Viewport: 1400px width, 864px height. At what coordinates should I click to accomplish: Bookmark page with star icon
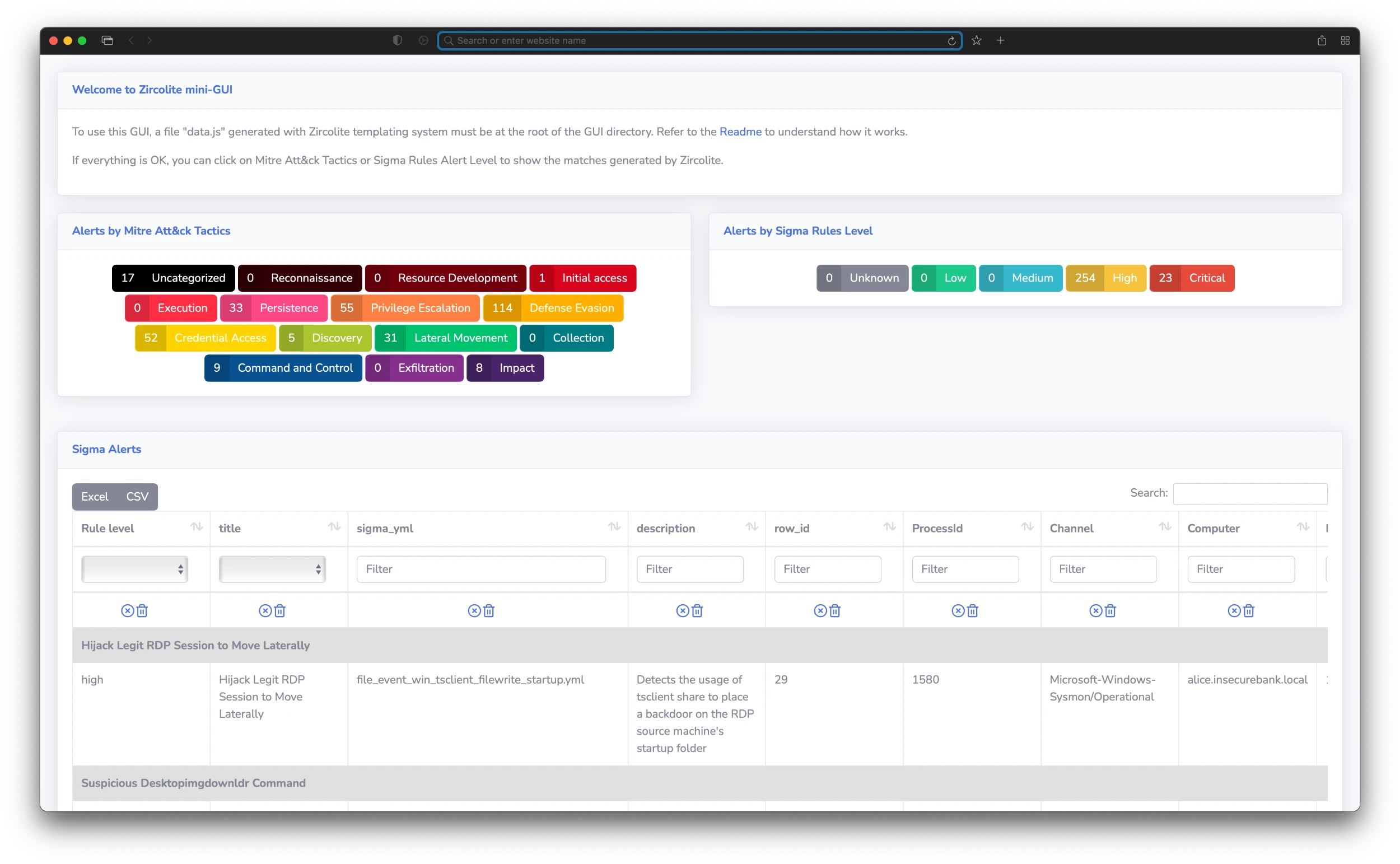977,40
